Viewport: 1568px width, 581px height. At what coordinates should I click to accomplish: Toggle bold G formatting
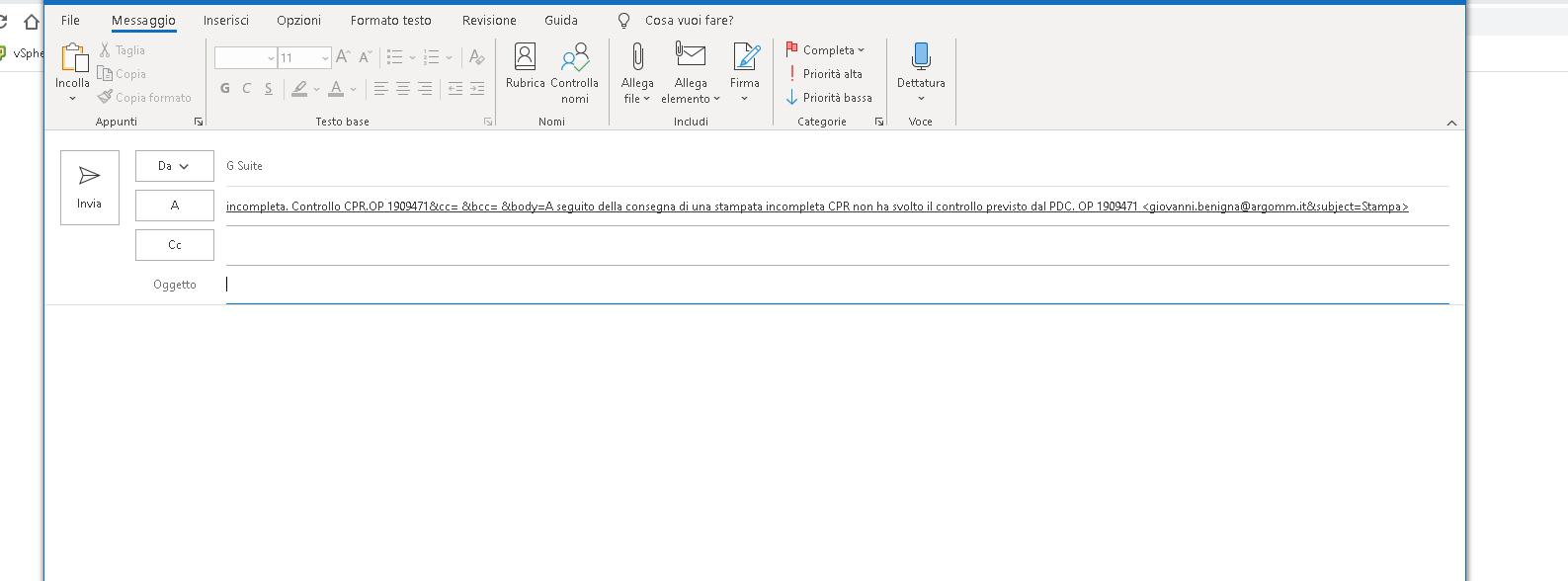coord(225,88)
